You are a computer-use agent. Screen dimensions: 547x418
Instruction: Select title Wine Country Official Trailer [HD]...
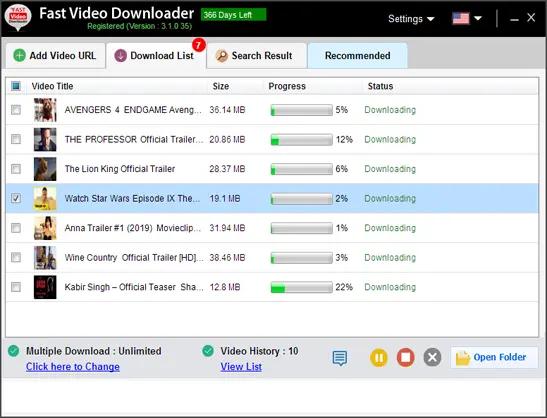tap(134, 257)
